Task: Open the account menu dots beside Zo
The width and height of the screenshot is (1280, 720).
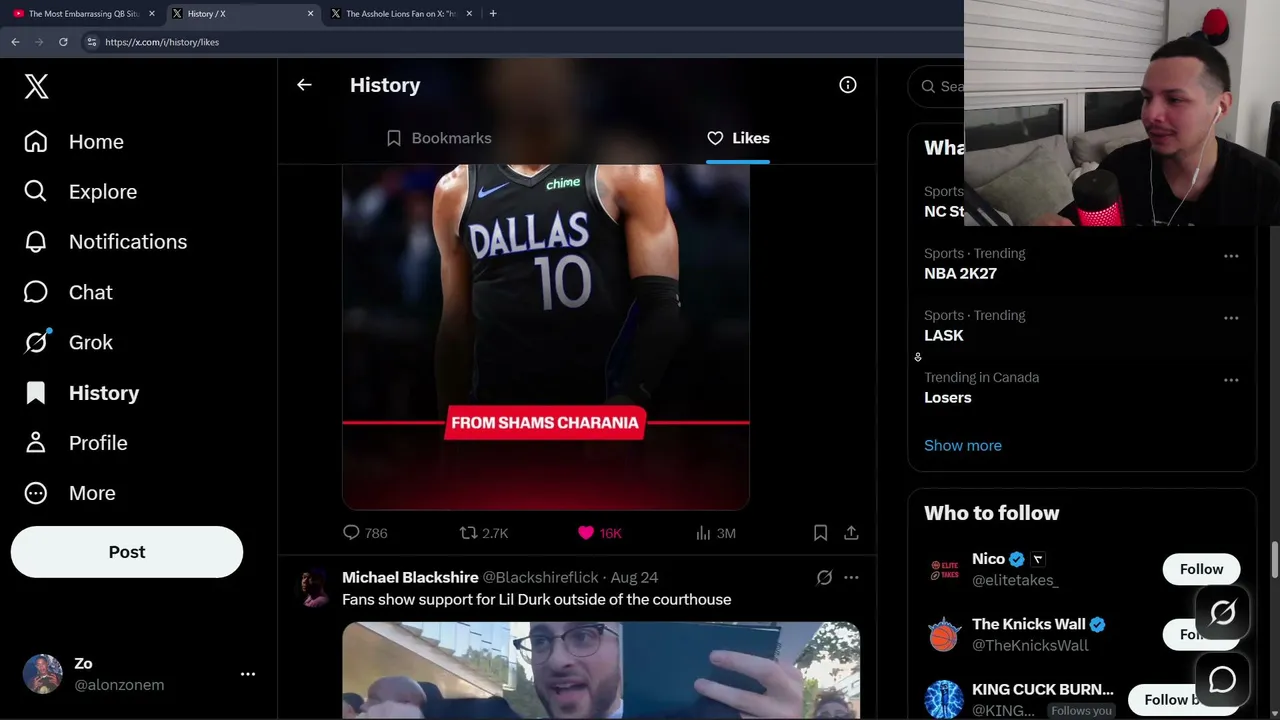Action: coord(248,674)
